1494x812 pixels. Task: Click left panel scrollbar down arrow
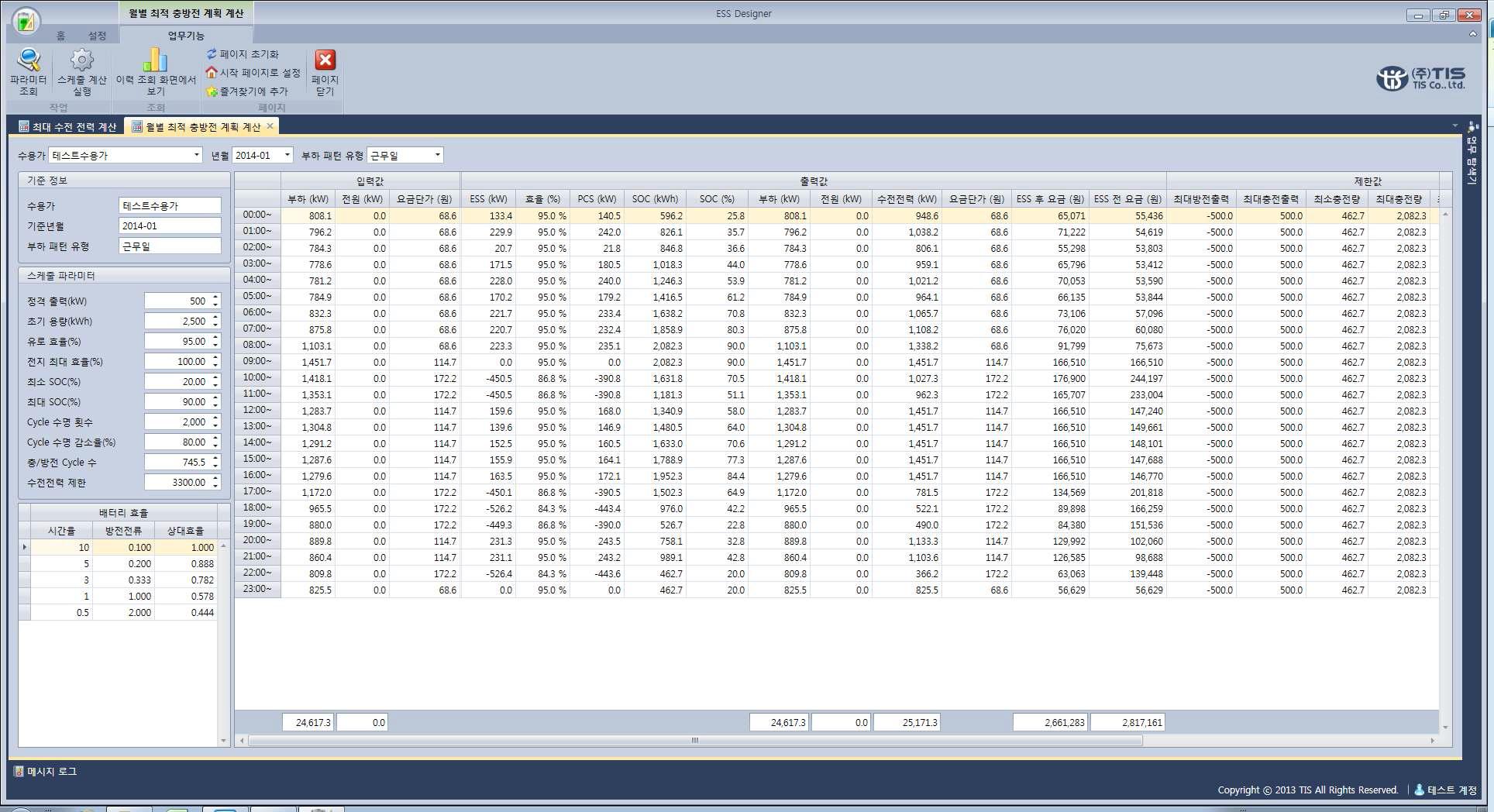coord(223,741)
